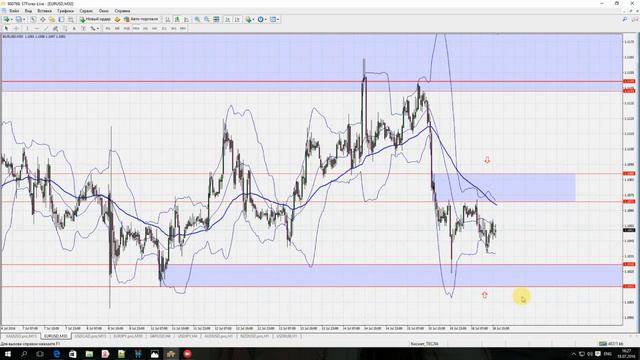
Task: Show the Market Watch panel
Action: click(x=33, y=19)
